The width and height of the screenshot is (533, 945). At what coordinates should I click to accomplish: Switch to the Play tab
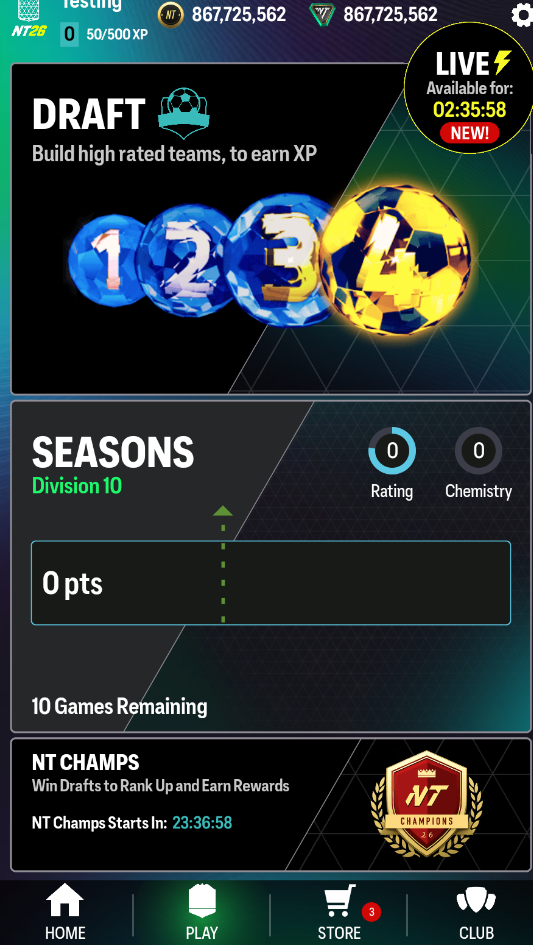coord(202,912)
